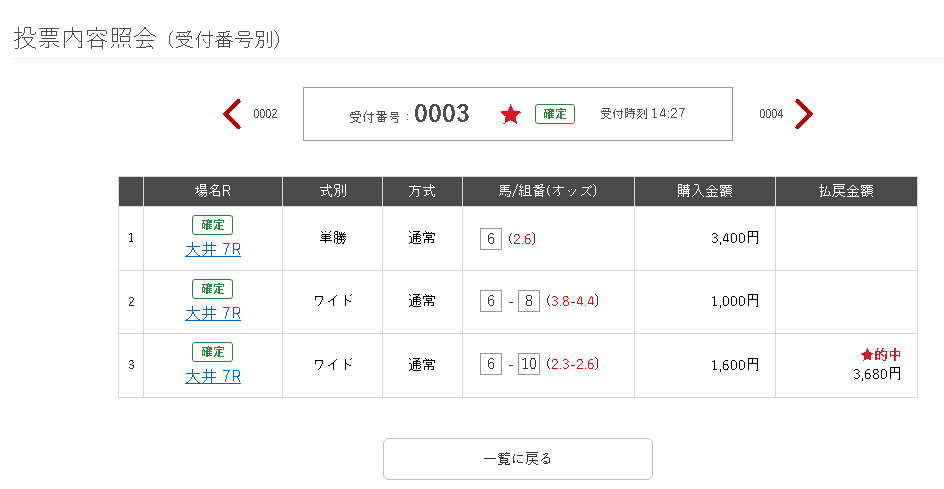Click the right arrow to receipt 0004
The width and height of the screenshot is (944, 489).
pyautogui.click(x=803, y=114)
